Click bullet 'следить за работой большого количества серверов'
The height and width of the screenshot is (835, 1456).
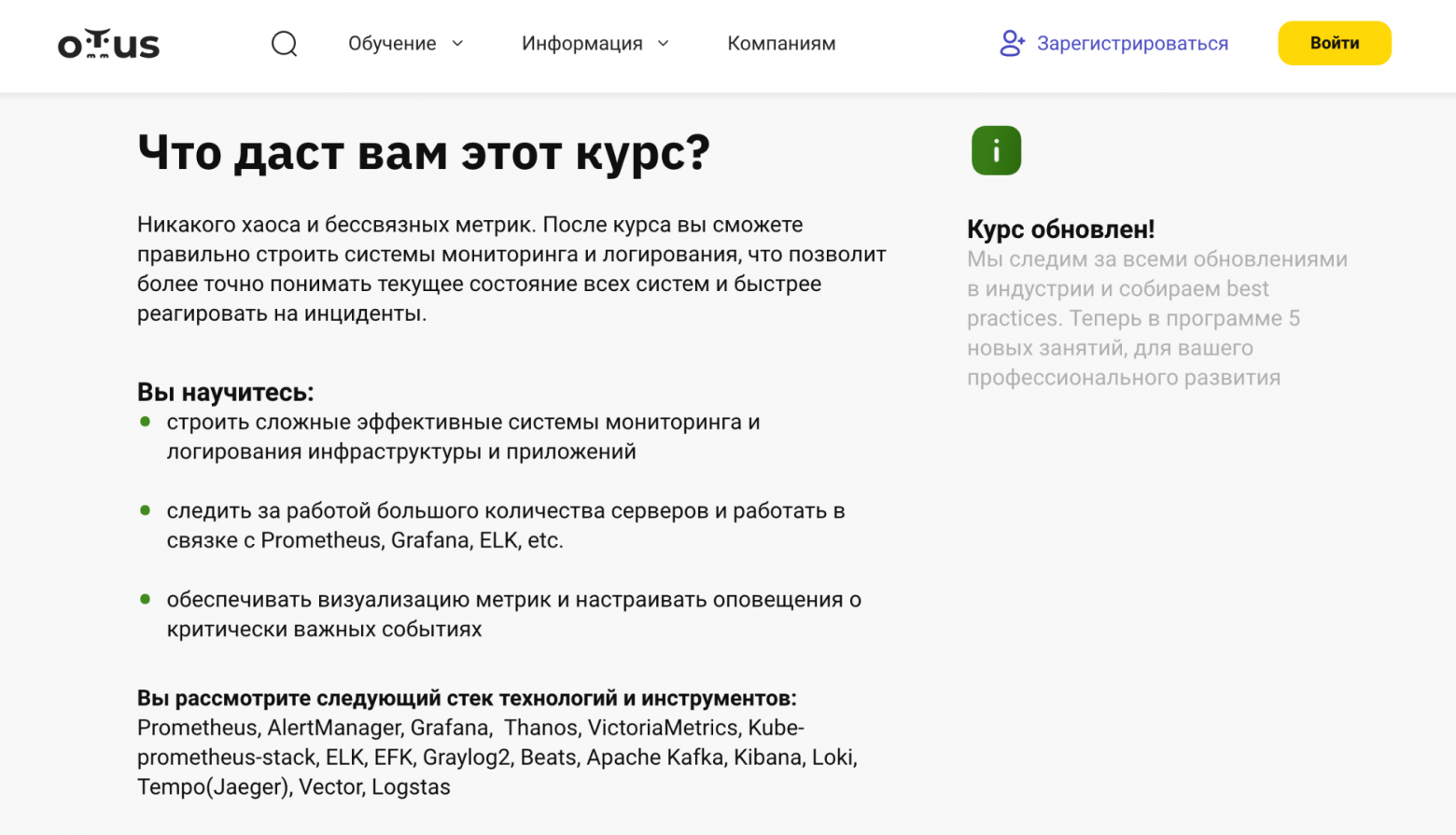point(506,525)
